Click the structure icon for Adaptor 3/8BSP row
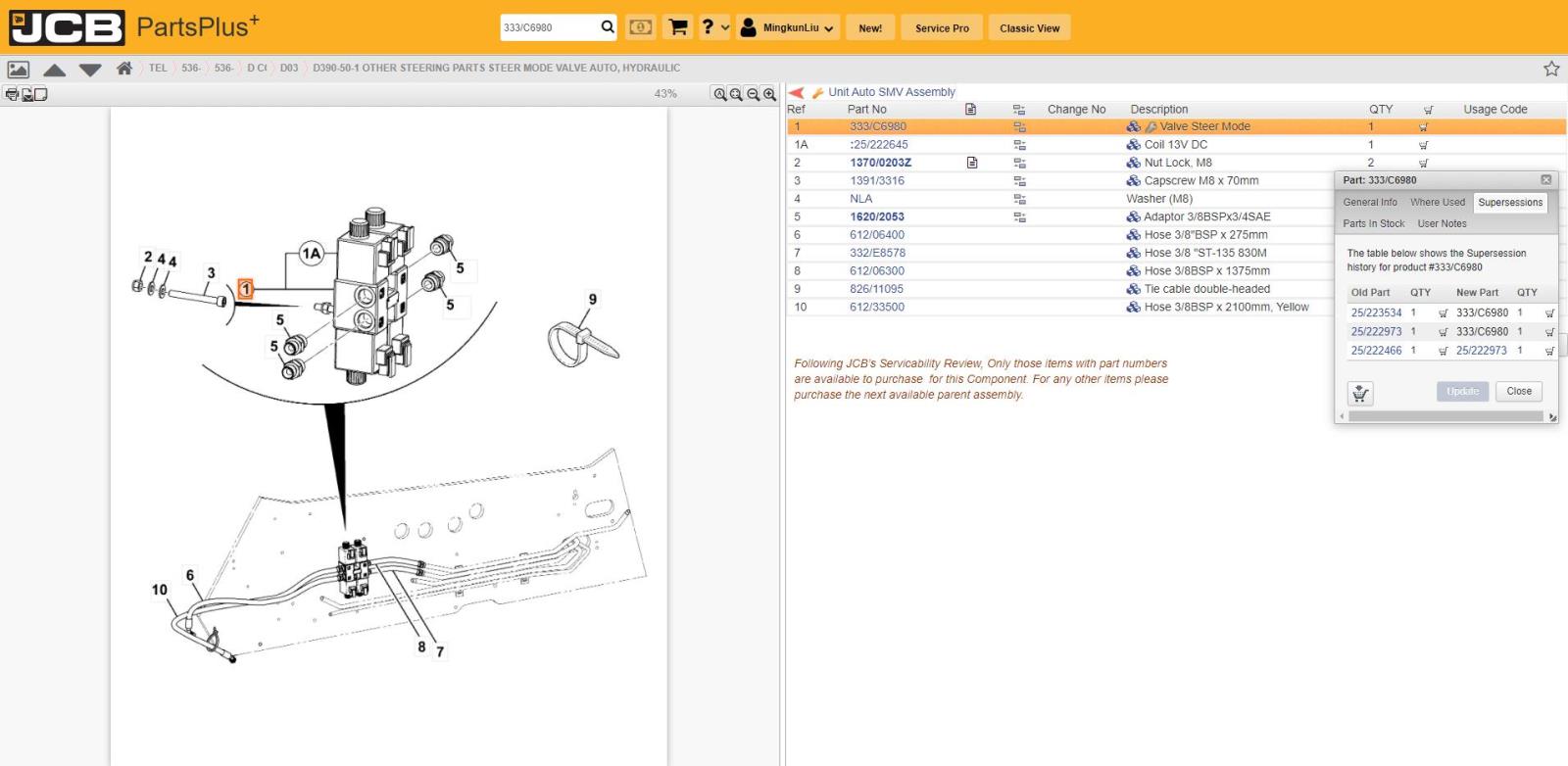Image resolution: width=1568 pixels, height=766 pixels. [1019, 217]
